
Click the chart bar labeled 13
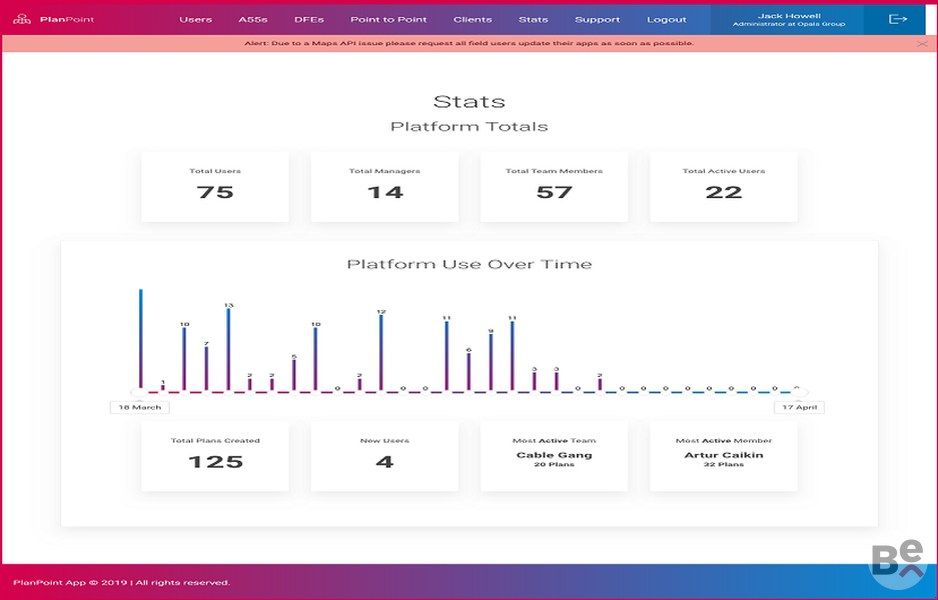[228, 350]
